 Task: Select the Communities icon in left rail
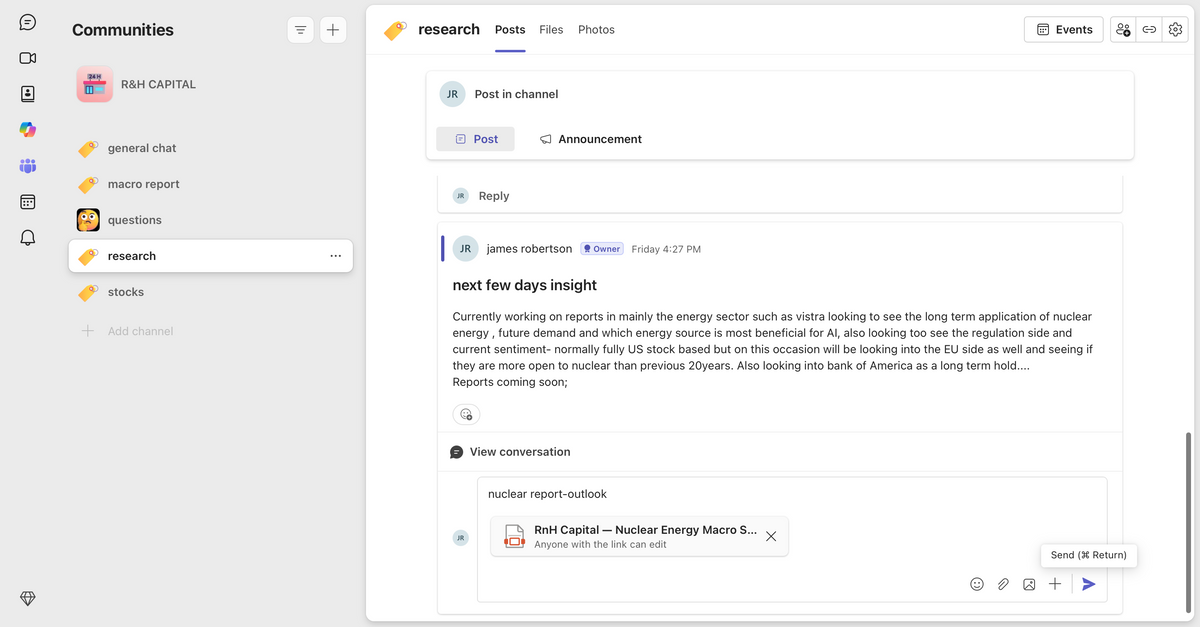(x=28, y=166)
